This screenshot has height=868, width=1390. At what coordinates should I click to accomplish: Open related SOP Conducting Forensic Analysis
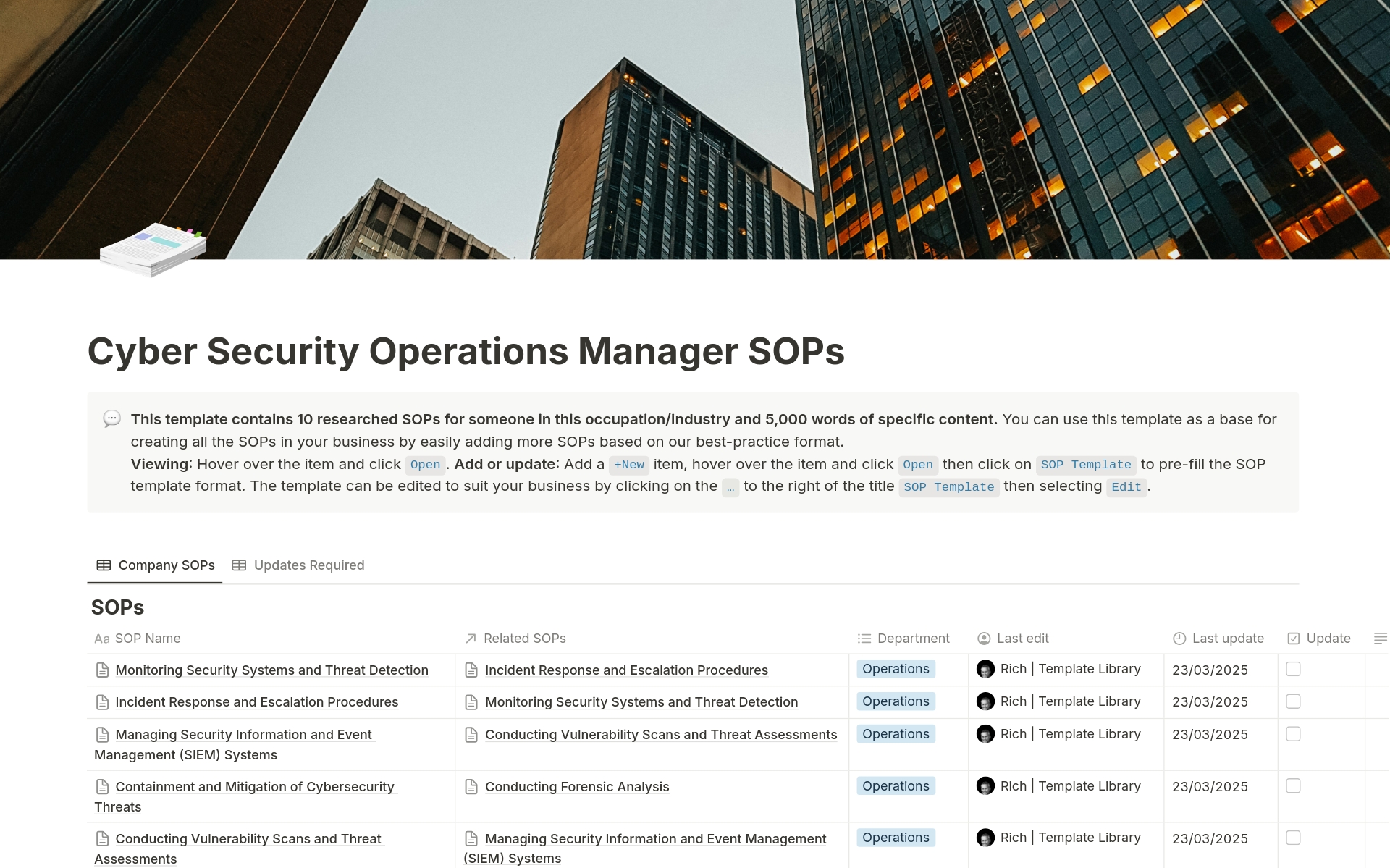[576, 787]
